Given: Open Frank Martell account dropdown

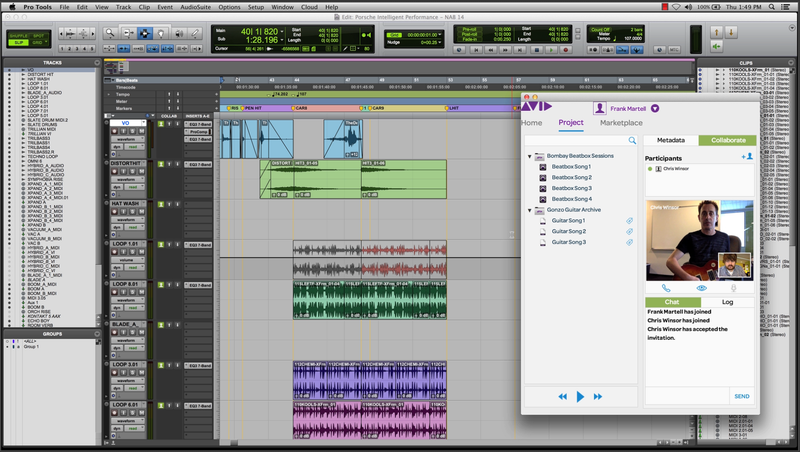Looking at the screenshot, I should coord(655,108).
